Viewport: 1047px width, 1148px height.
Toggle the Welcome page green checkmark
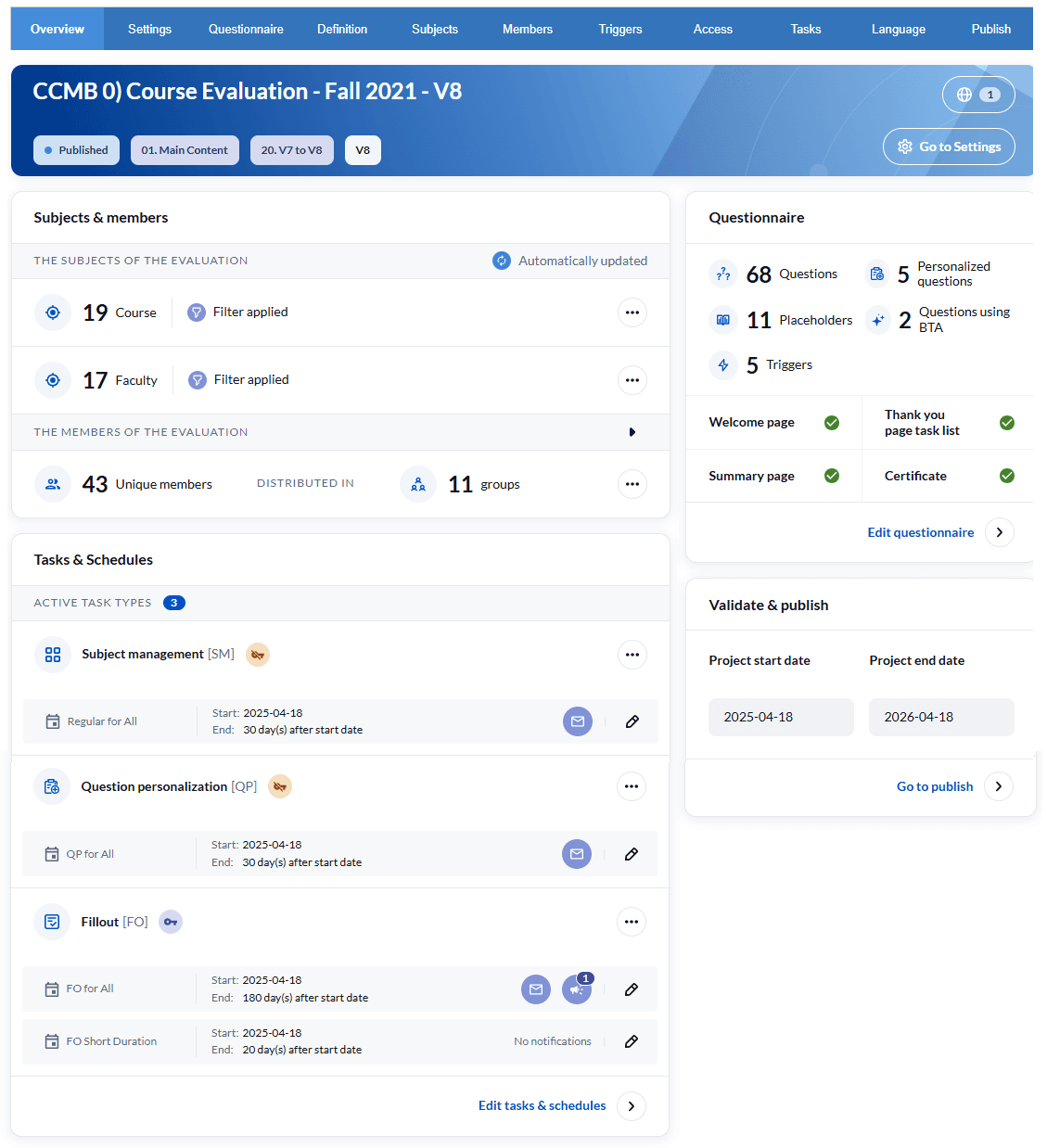(832, 423)
